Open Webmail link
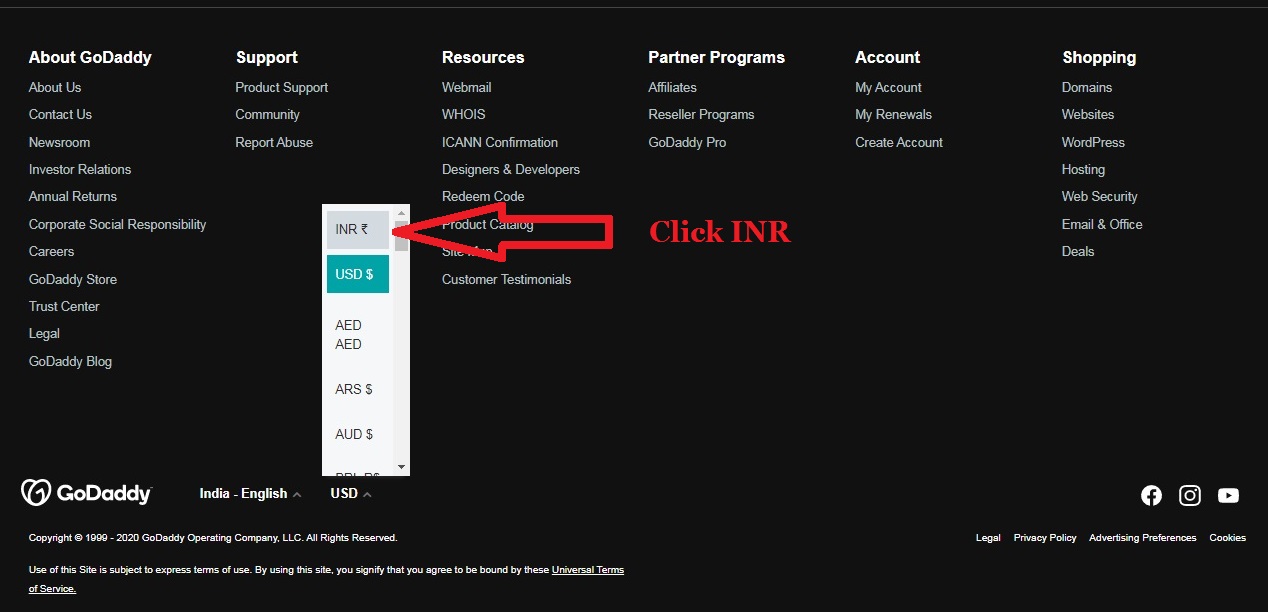This screenshot has height=612, width=1268. [x=467, y=87]
